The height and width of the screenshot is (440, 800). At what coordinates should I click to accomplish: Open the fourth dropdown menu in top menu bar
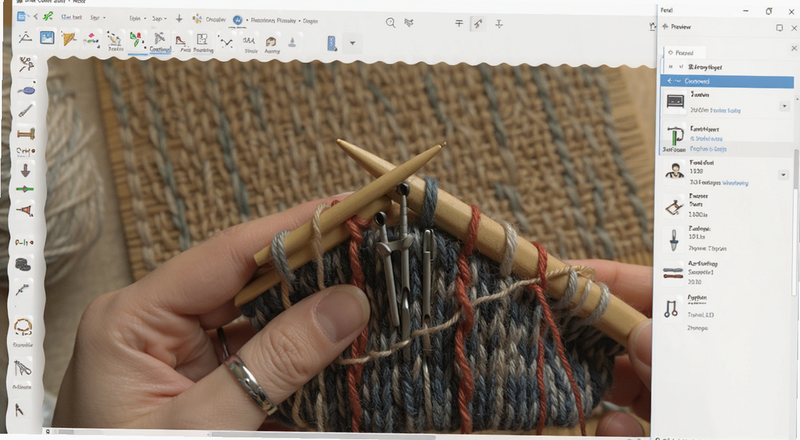pyautogui.click(x=160, y=18)
